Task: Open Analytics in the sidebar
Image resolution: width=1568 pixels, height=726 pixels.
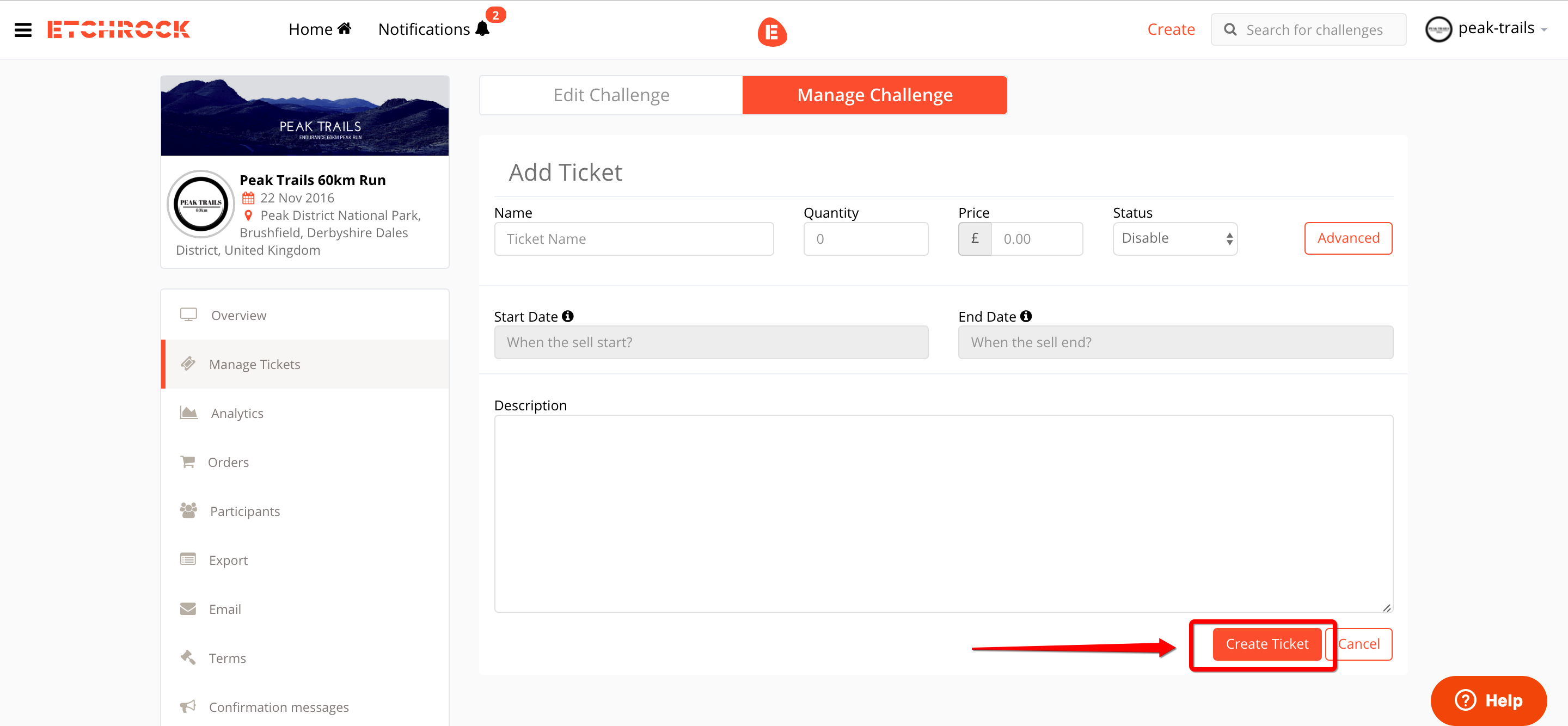Action: (x=237, y=413)
